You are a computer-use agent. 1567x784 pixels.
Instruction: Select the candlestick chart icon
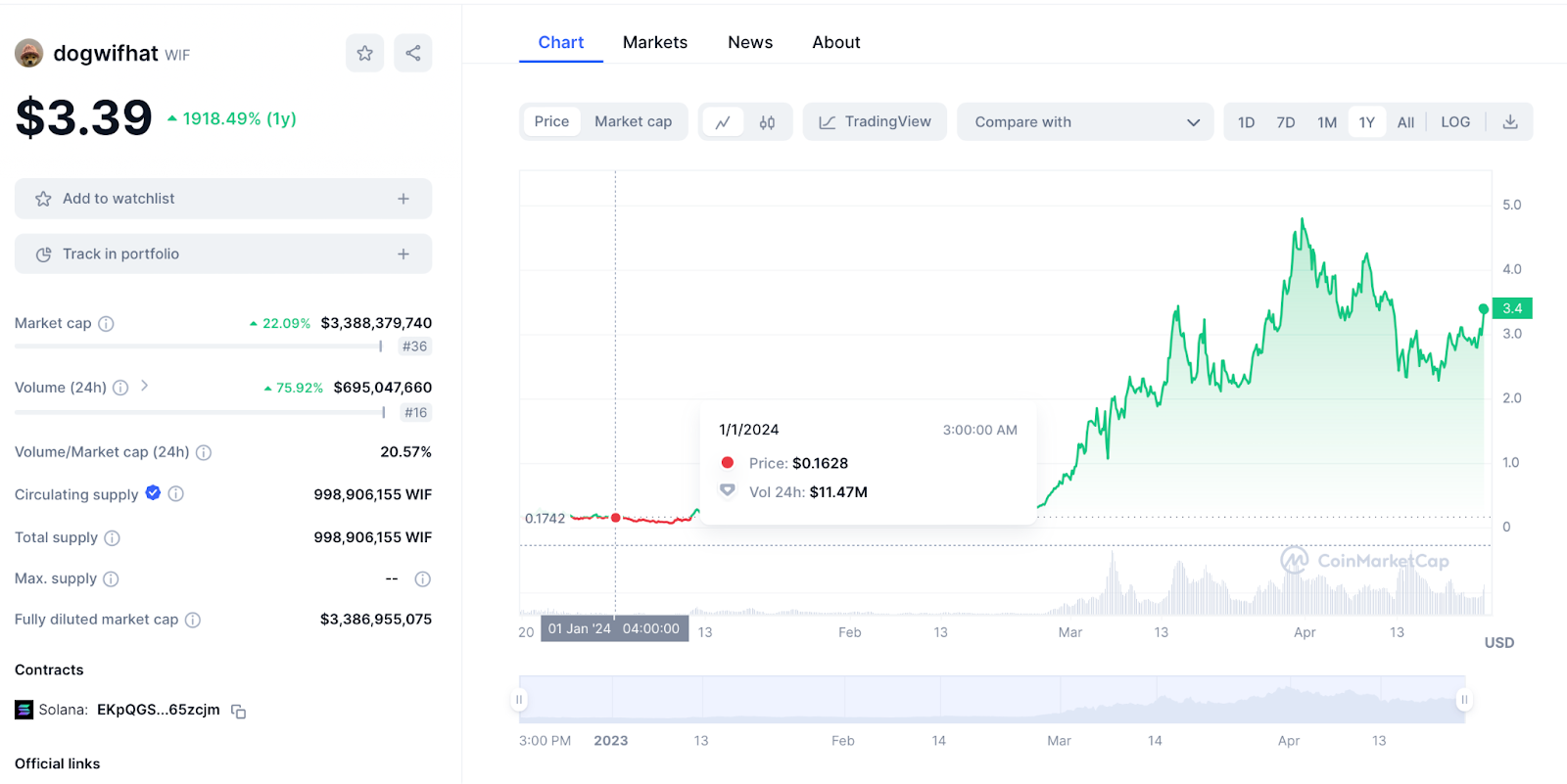pos(767,122)
